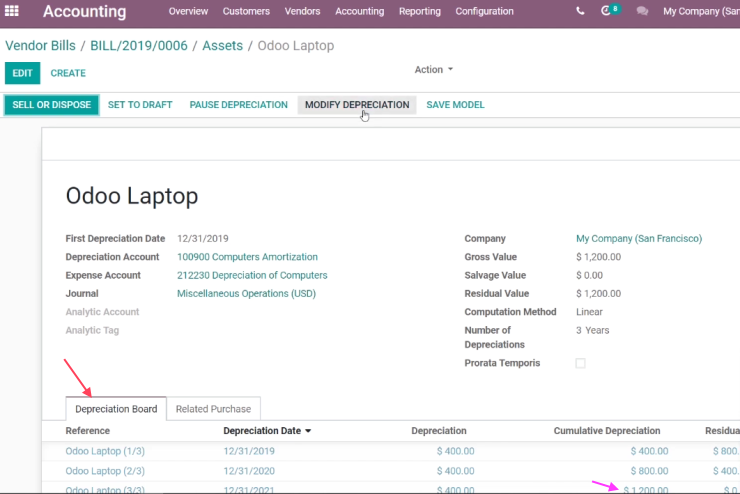Switch to the Related Purchase tab
Screen dimensions: 740x494
(x=213, y=409)
